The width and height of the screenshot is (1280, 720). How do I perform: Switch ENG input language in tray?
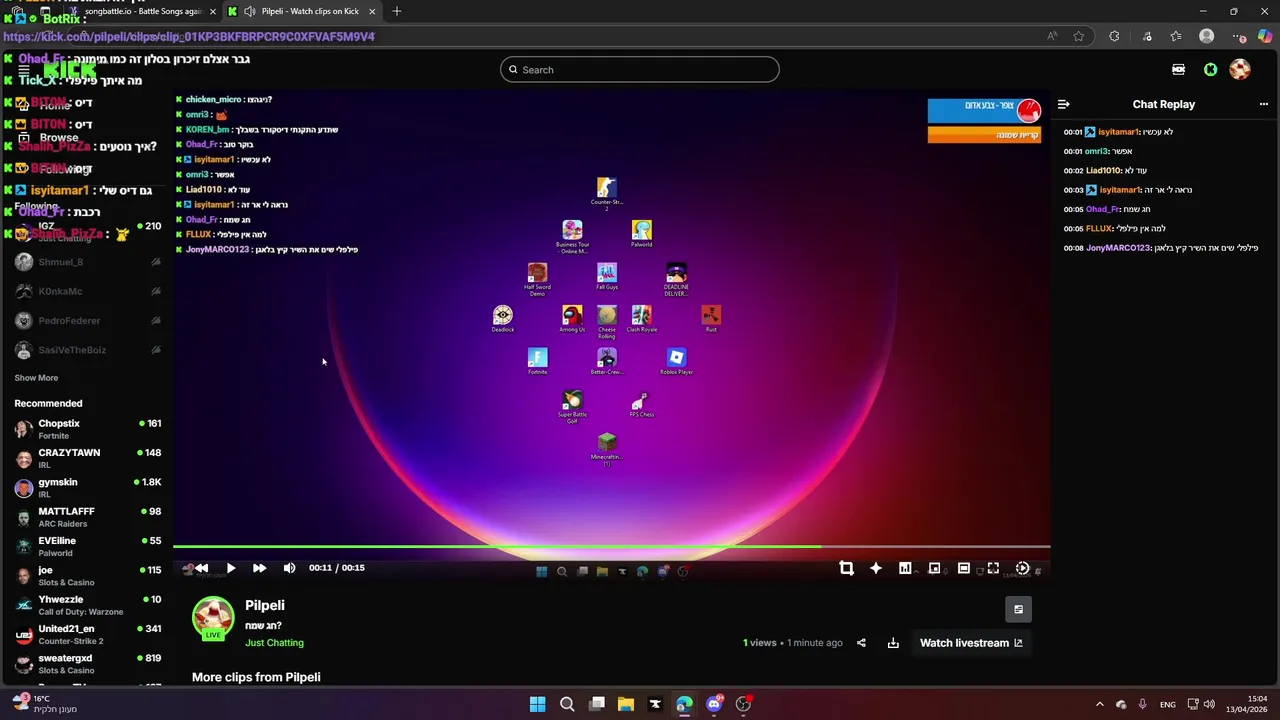(x=1168, y=704)
